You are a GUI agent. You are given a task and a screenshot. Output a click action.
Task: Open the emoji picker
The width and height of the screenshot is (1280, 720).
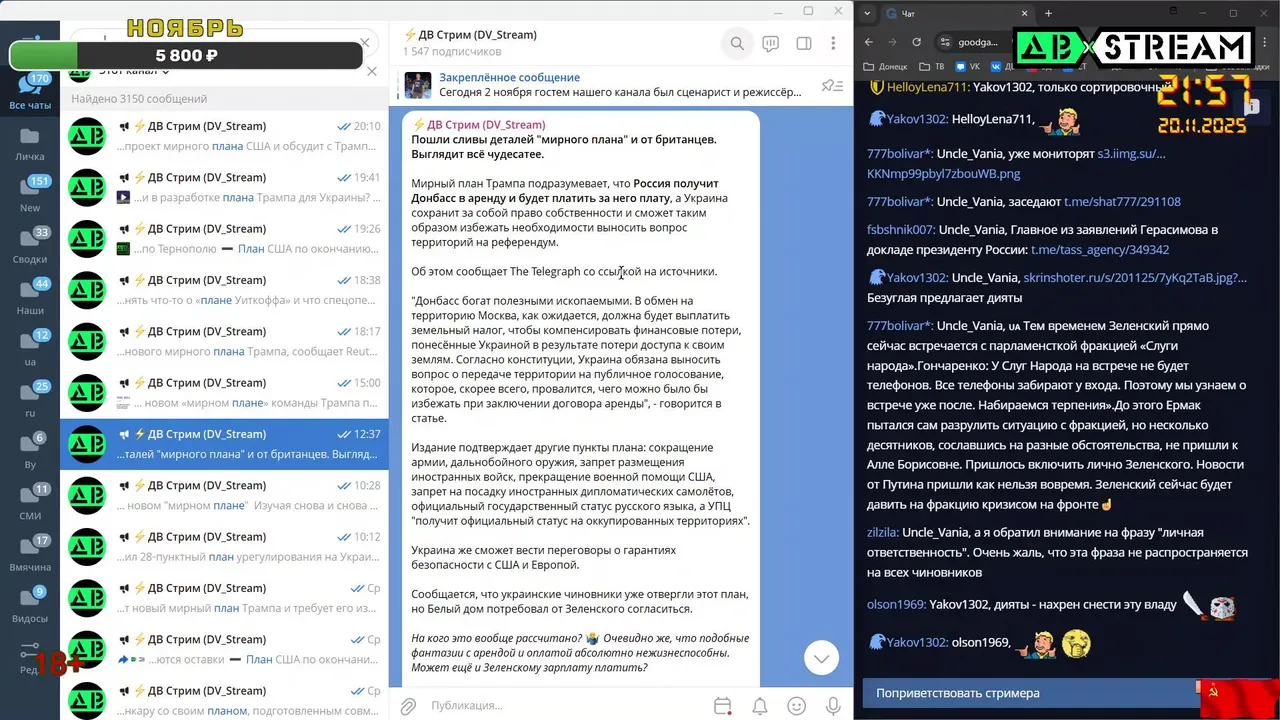click(797, 706)
